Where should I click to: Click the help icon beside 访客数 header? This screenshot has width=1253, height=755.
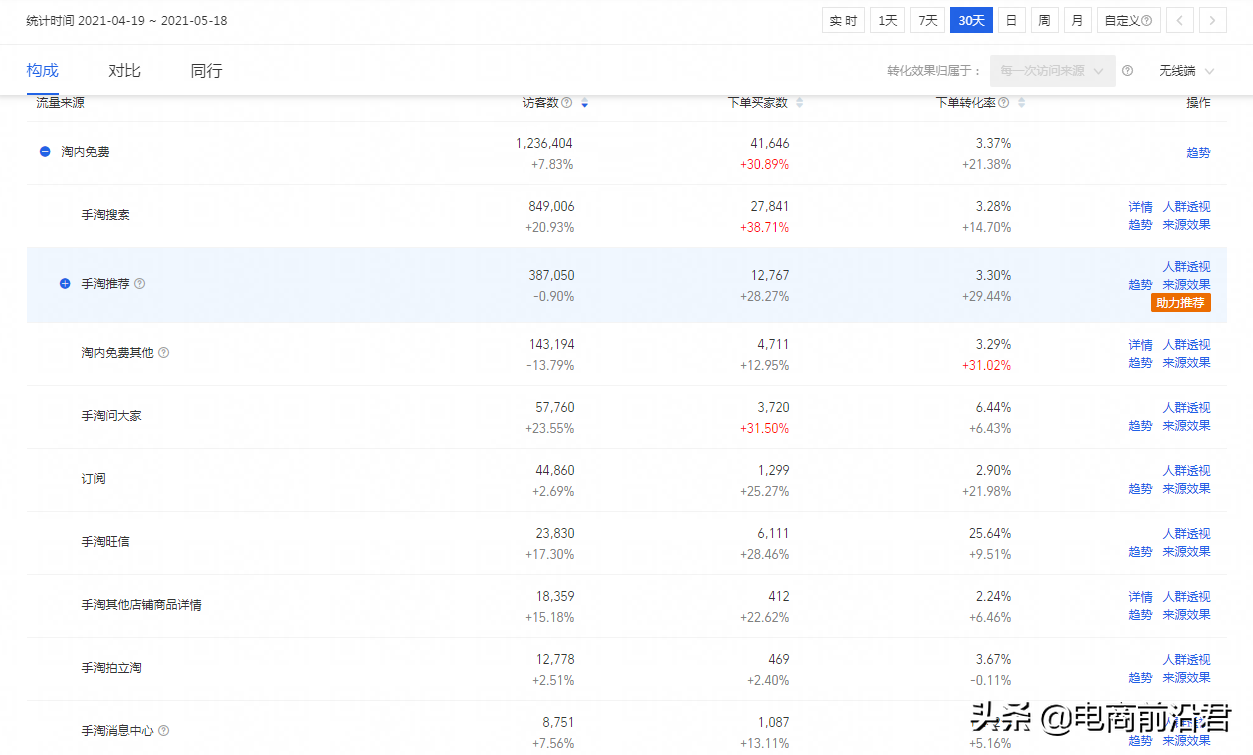(x=567, y=103)
